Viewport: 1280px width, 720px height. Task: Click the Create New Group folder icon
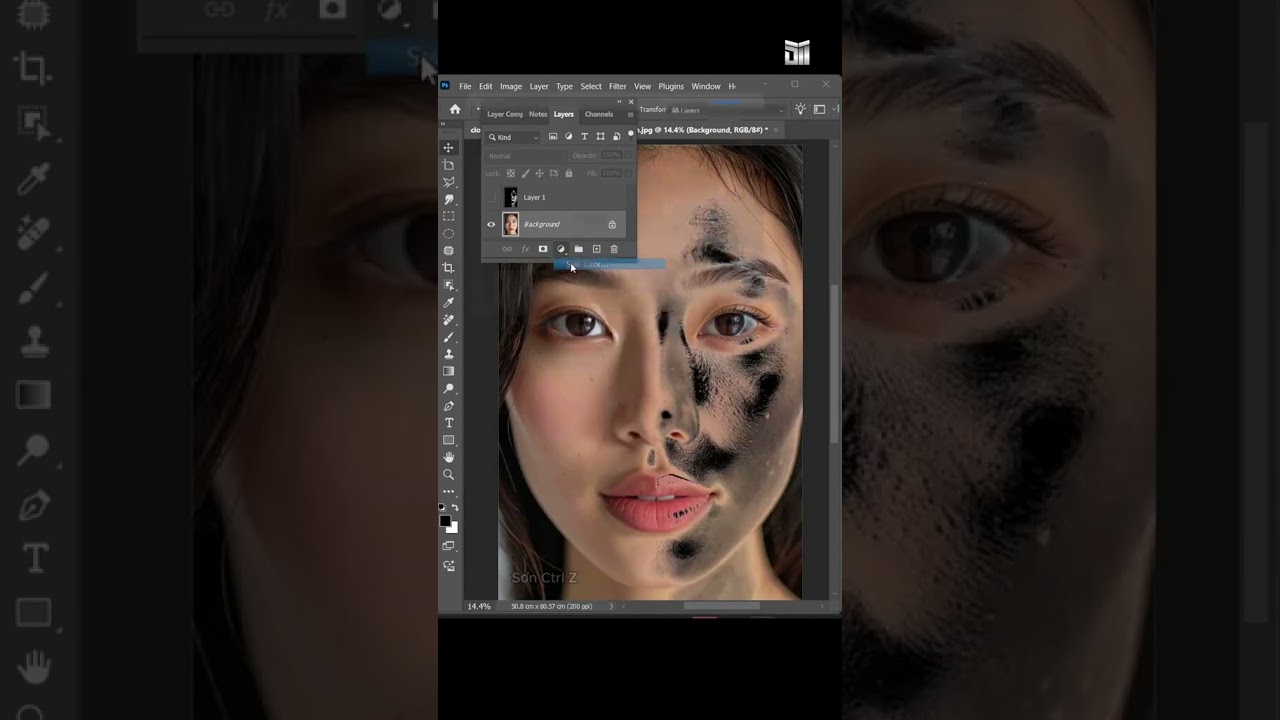[x=578, y=249]
